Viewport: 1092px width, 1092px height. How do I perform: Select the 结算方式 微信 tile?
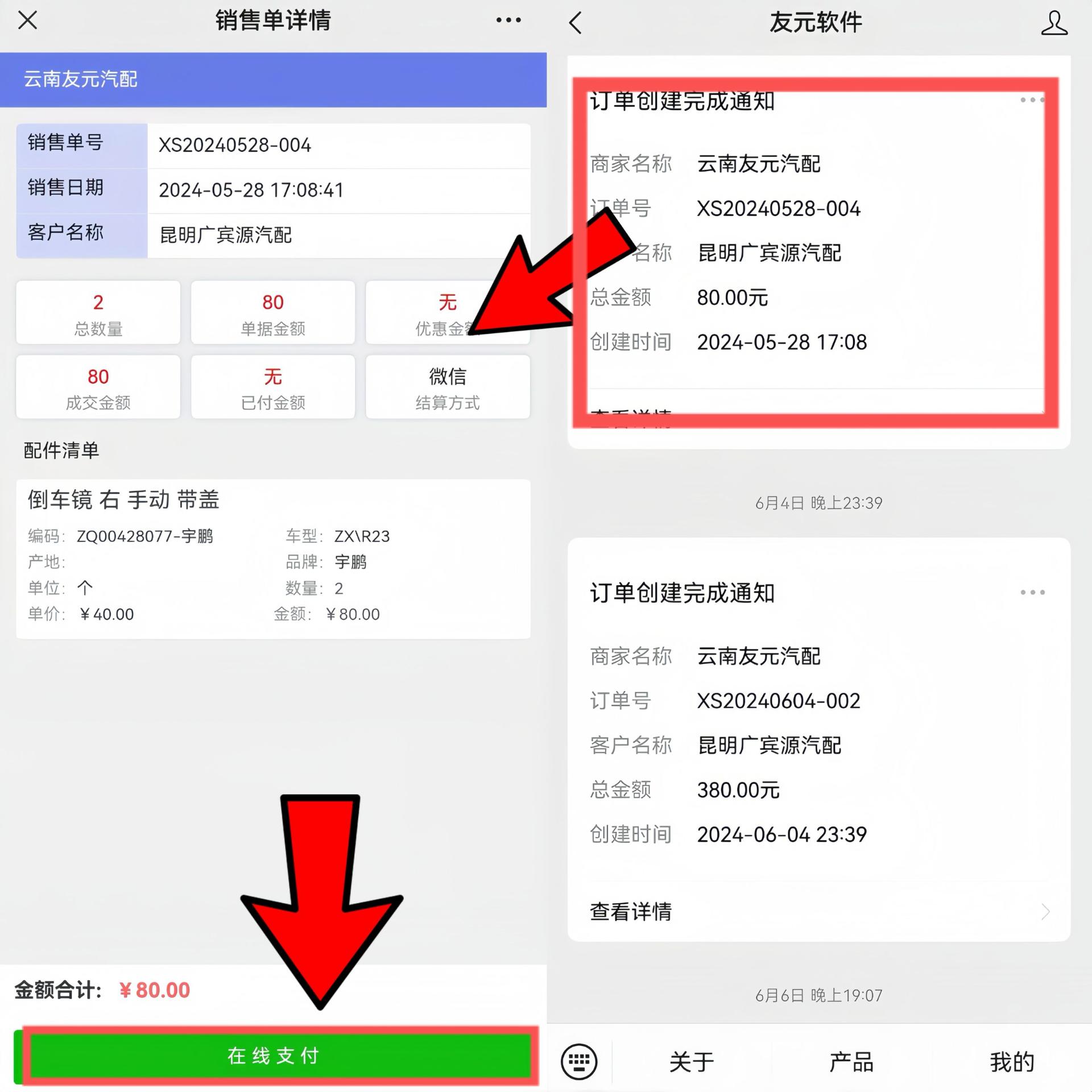click(448, 387)
